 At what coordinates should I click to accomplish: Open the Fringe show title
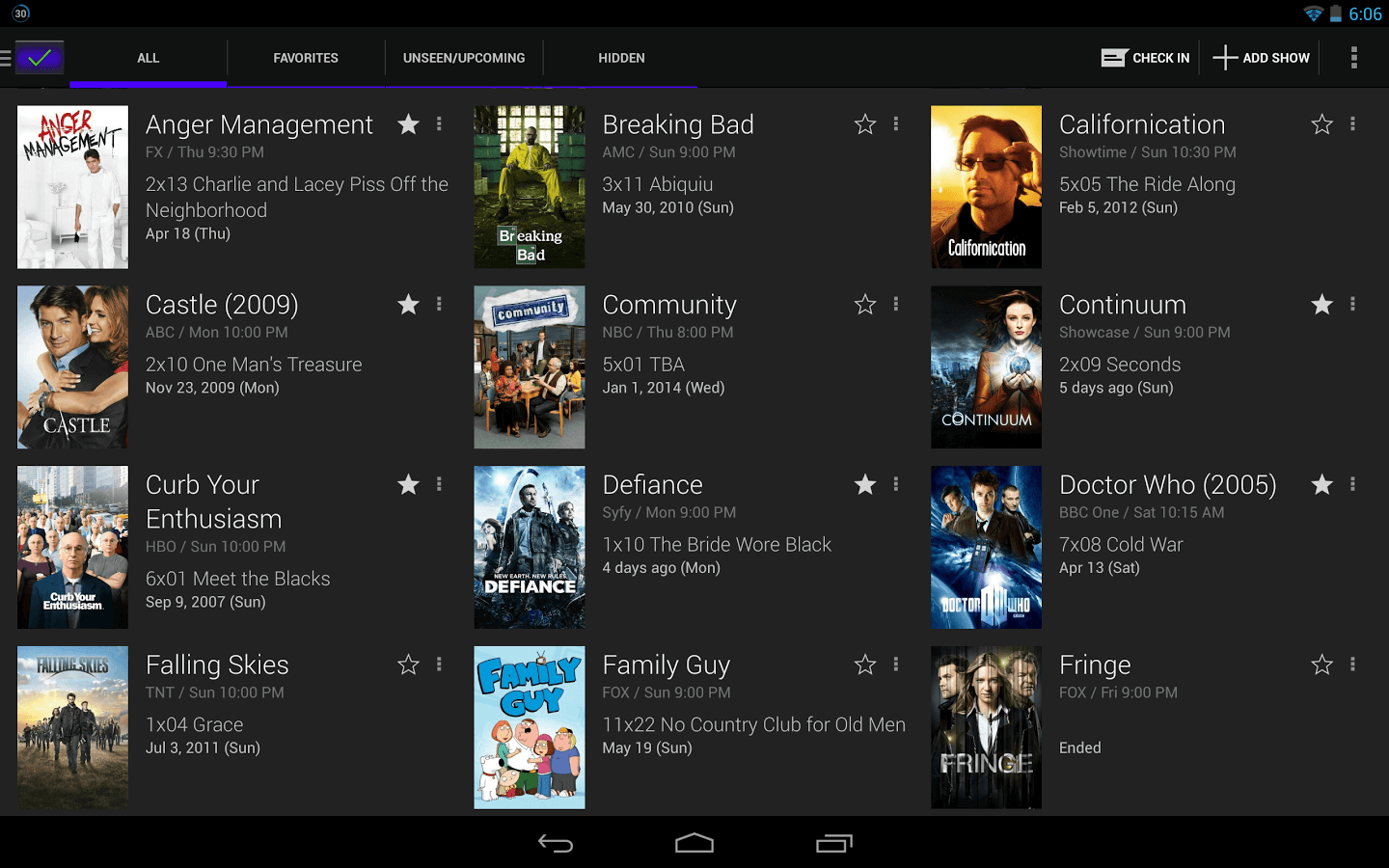(1095, 665)
